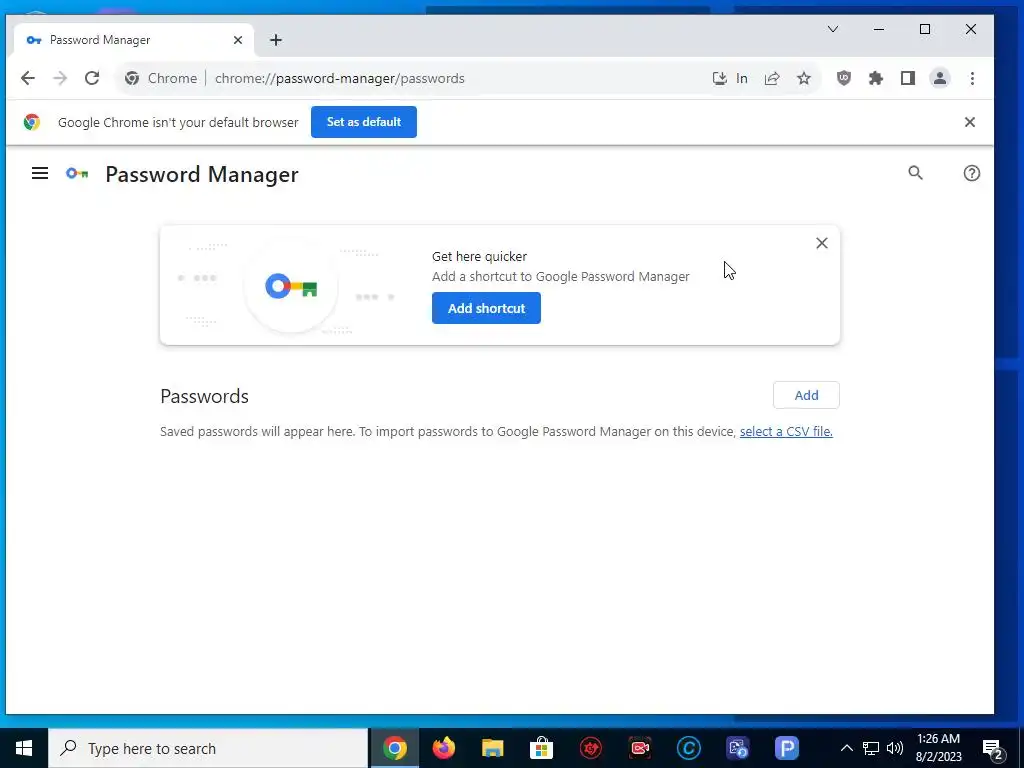
Task: Open the Extensions puzzle menu
Action: click(x=876, y=78)
